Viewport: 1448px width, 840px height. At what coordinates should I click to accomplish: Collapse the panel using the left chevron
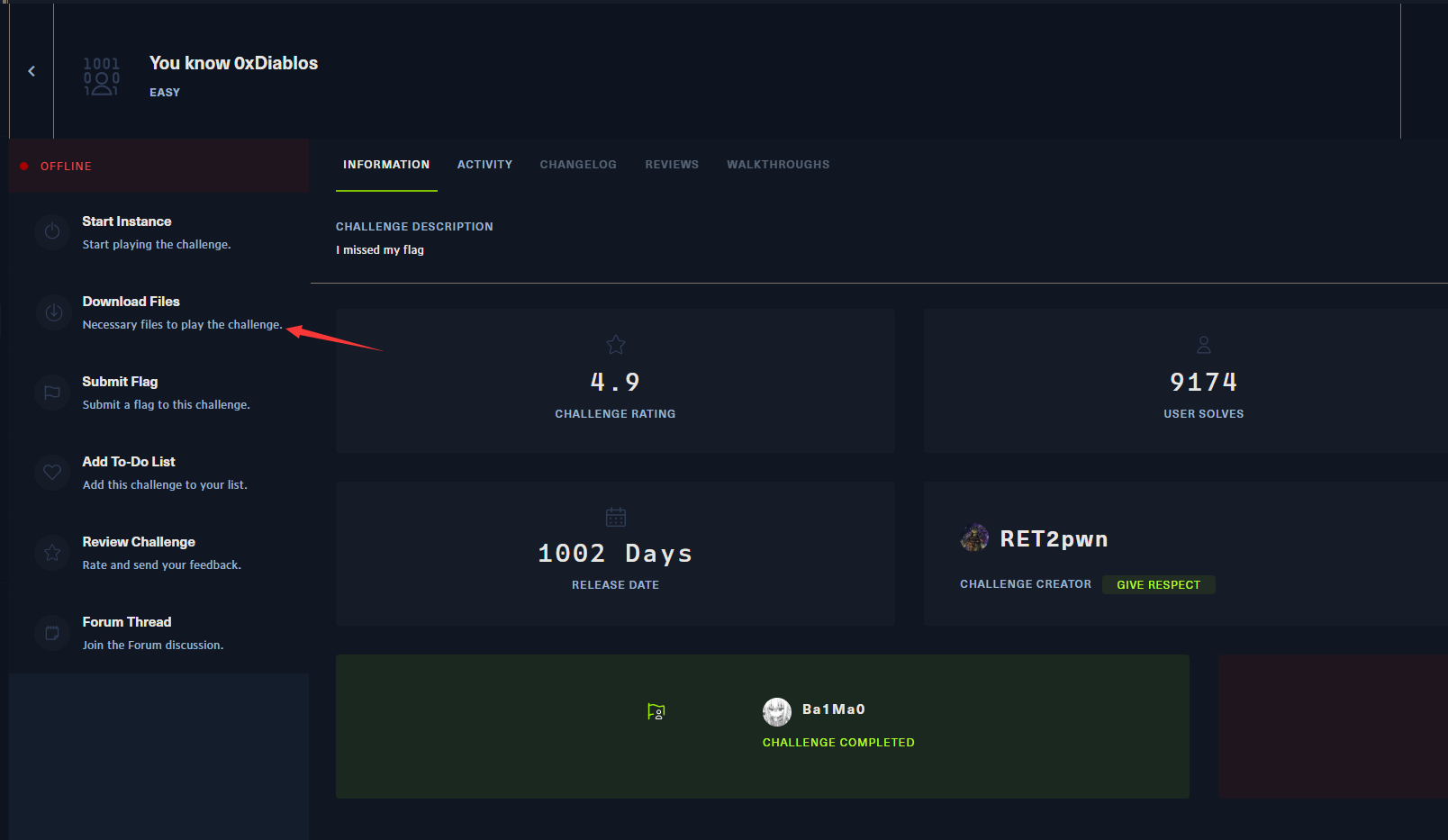tap(32, 70)
